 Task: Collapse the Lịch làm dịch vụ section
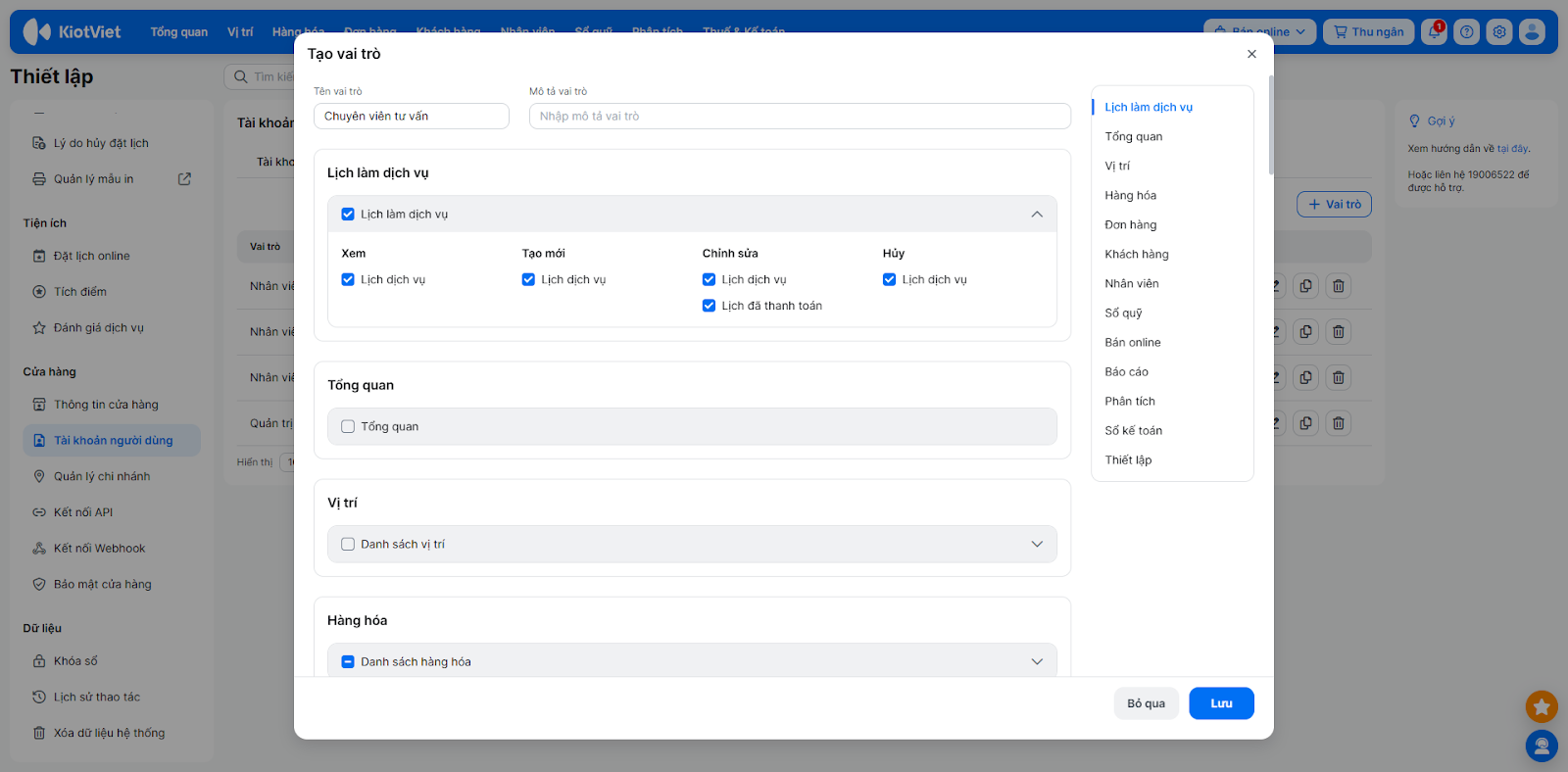click(x=1037, y=215)
